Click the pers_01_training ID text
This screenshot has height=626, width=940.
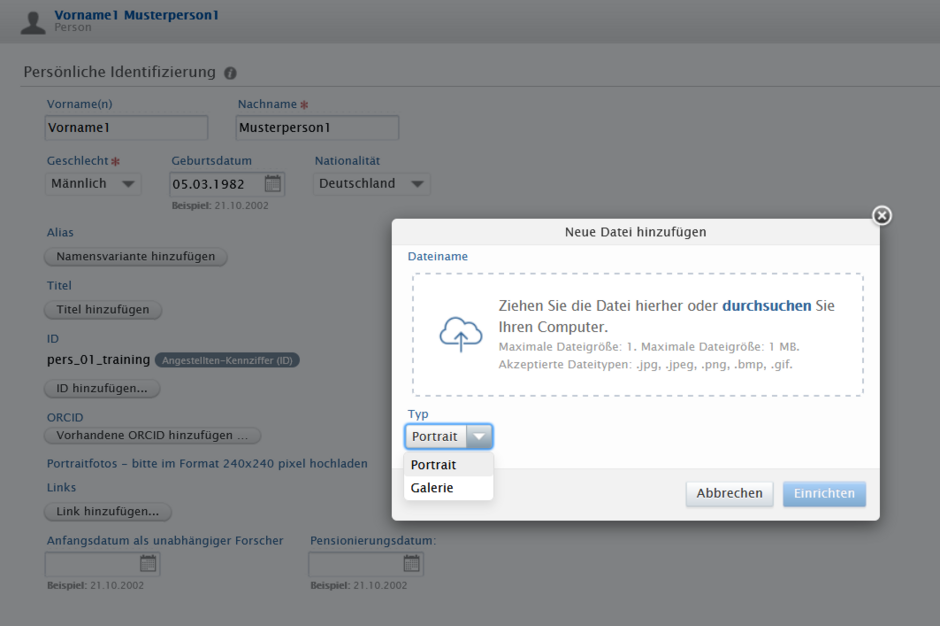98,360
